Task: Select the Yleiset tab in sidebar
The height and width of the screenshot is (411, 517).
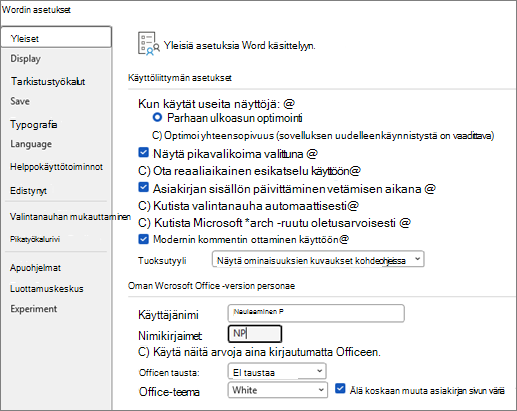Action: click(56, 37)
